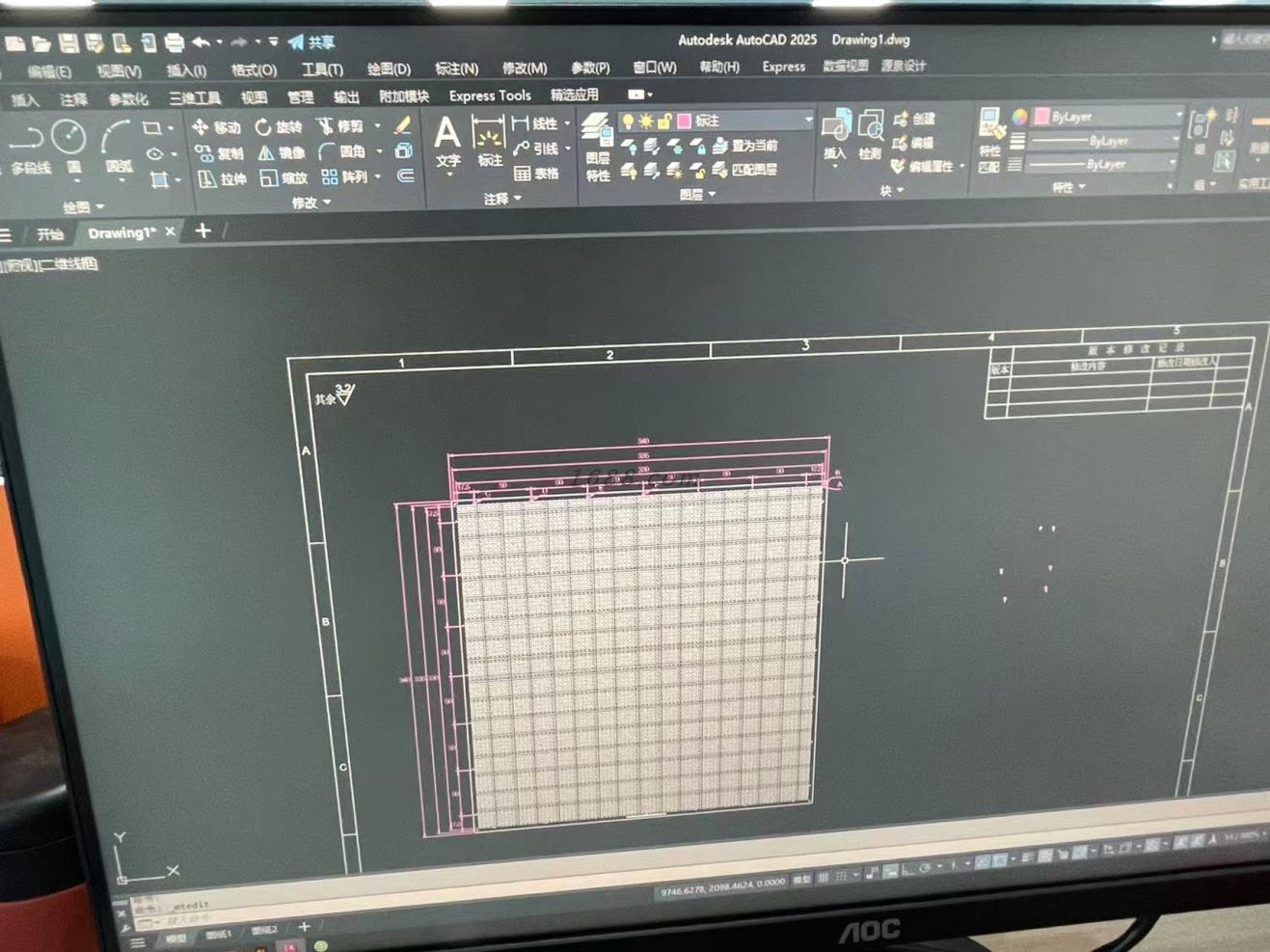Image resolution: width=1270 pixels, height=952 pixels.
Task: Click 置为当前 make current button
Action: click(x=745, y=146)
